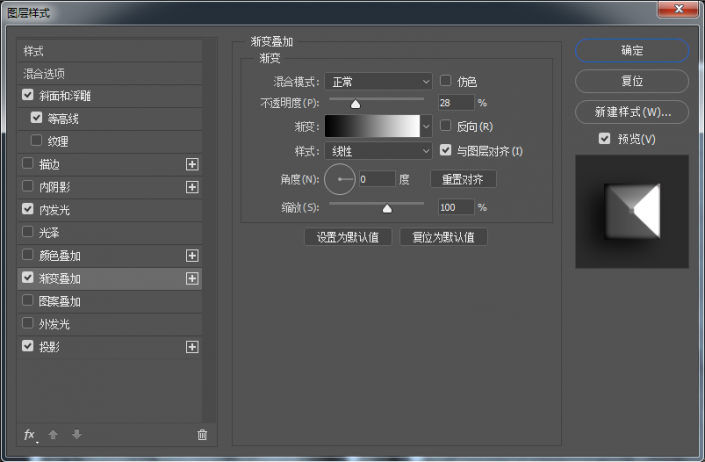Image resolution: width=705 pixels, height=462 pixels.
Task: Uncheck 与图层对齐(I) checkbox
Action: 446,150
